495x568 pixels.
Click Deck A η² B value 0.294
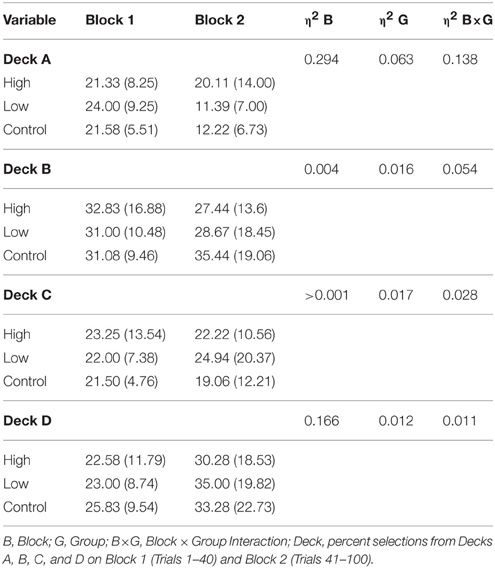321,59
